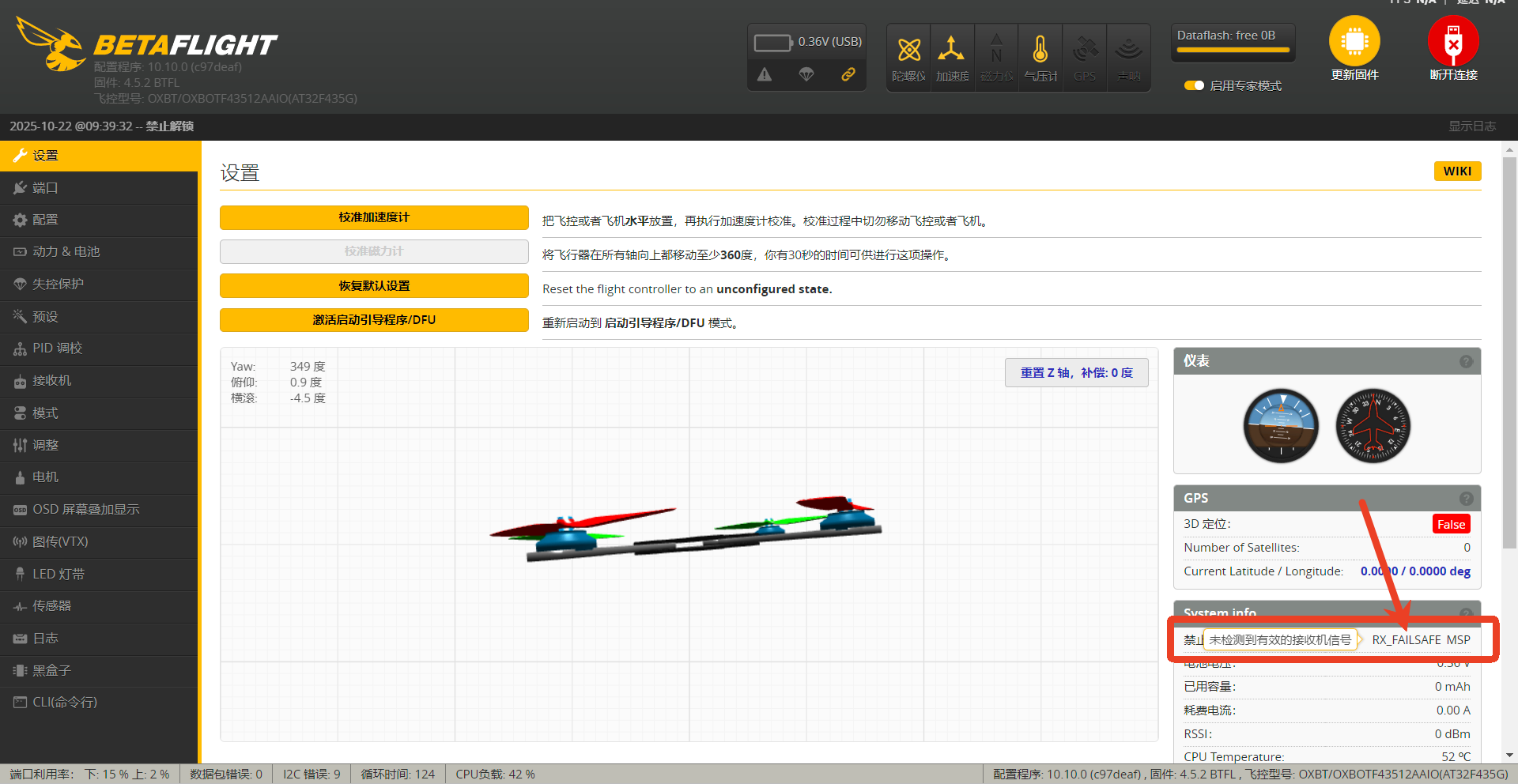Click the barometer thermometer icon
1518x784 pixels.
click(x=1040, y=51)
